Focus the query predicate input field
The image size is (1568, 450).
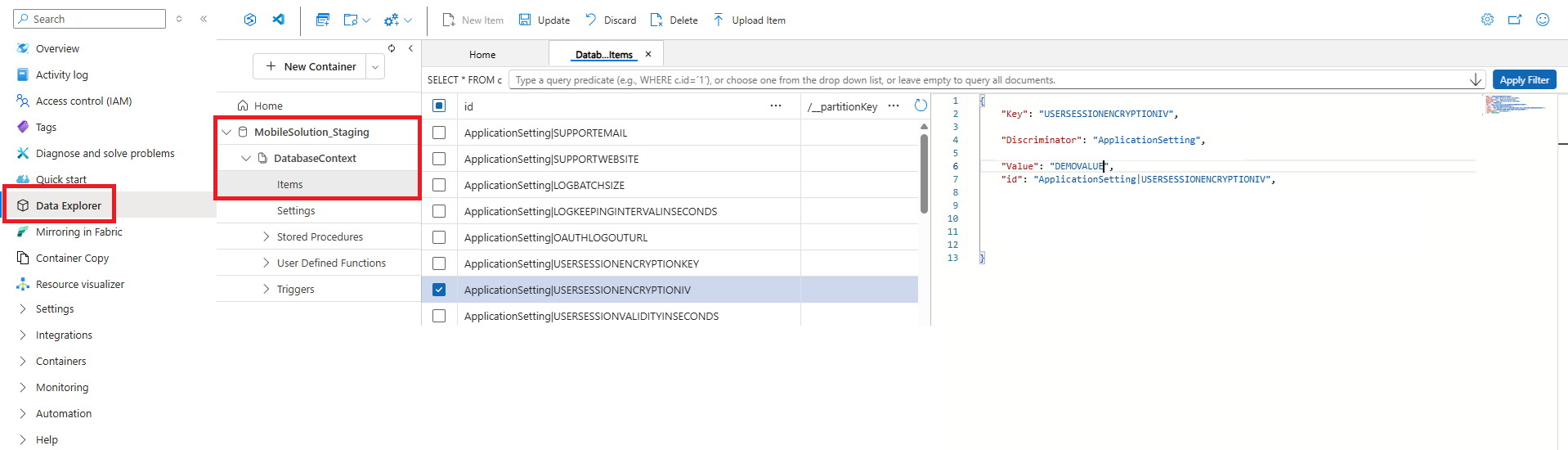pyautogui.click(x=988, y=79)
